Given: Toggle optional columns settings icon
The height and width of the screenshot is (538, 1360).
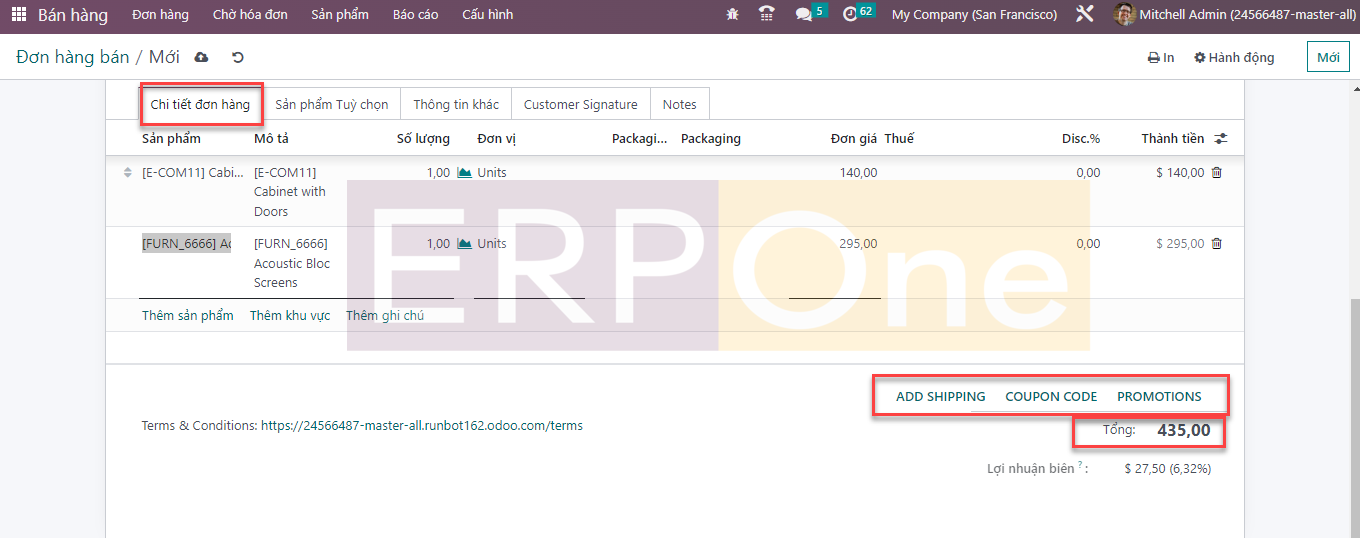Looking at the screenshot, I should click(x=1221, y=139).
